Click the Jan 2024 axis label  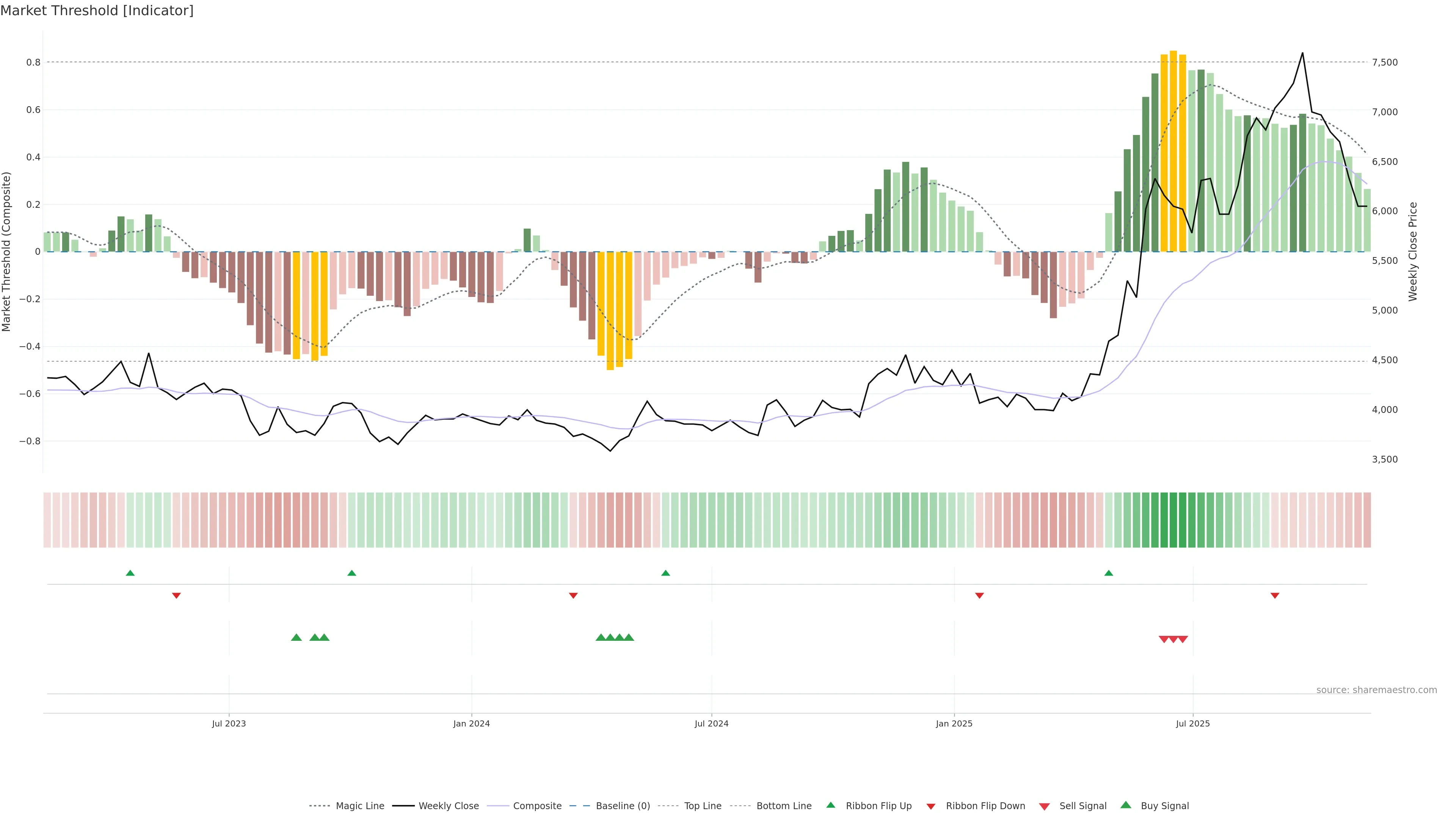pos(471,723)
